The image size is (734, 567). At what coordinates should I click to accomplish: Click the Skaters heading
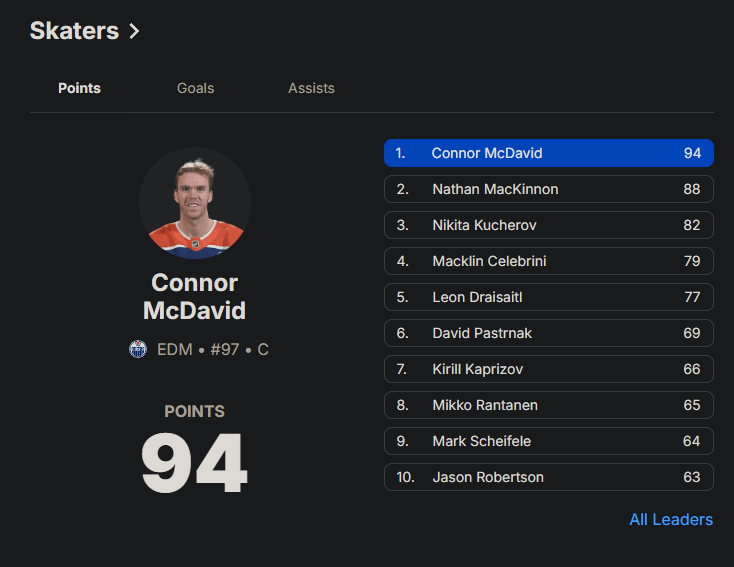point(74,31)
